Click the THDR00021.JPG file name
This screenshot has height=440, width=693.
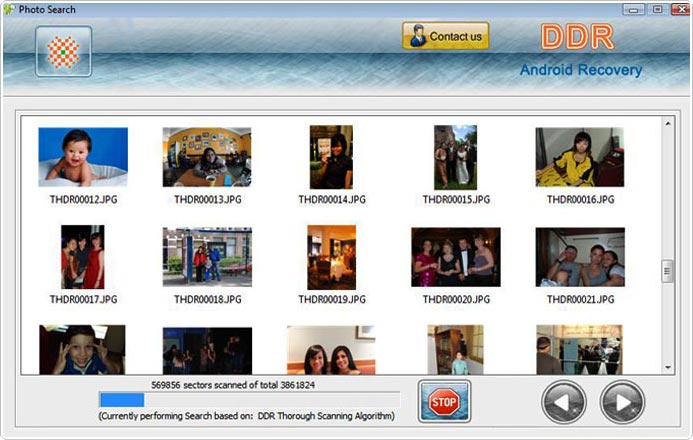pos(580,300)
